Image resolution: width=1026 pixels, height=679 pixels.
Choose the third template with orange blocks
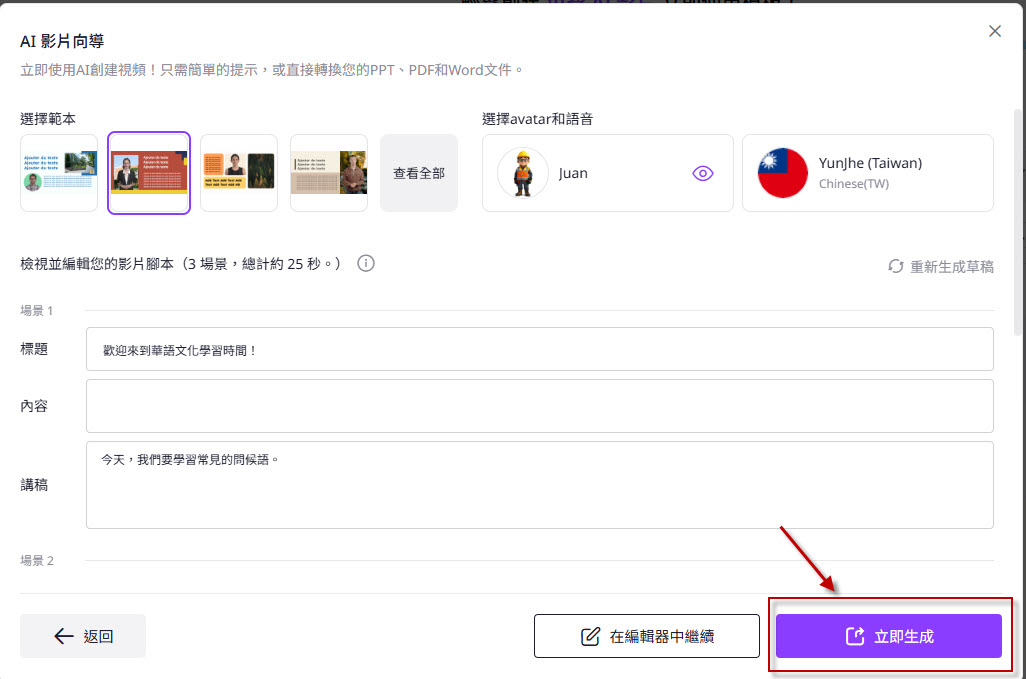pos(239,173)
